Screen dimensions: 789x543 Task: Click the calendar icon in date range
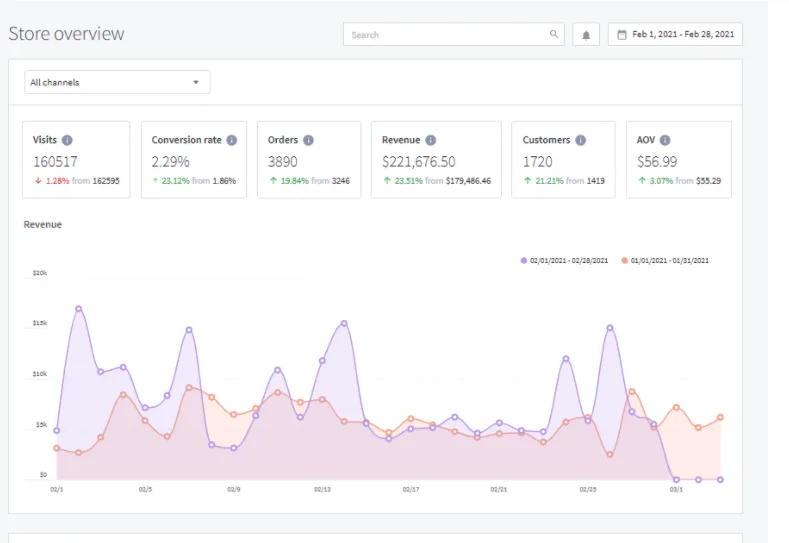coord(622,35)
